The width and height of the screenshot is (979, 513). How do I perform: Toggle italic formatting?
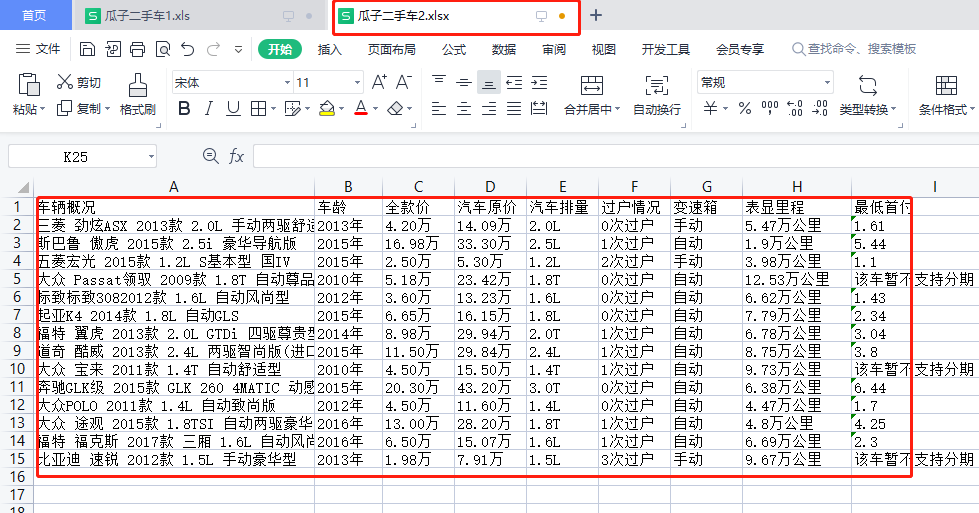click(209, 109)
